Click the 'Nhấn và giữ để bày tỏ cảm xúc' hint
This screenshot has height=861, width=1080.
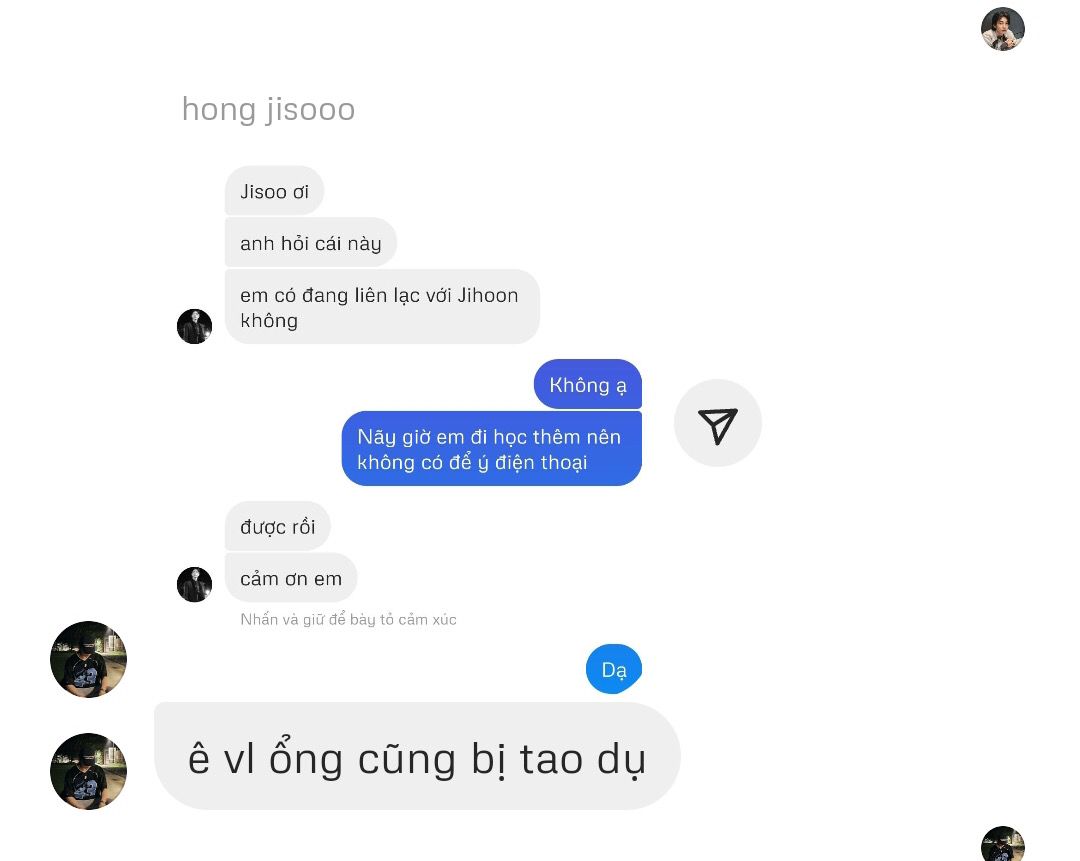[349, 619]
